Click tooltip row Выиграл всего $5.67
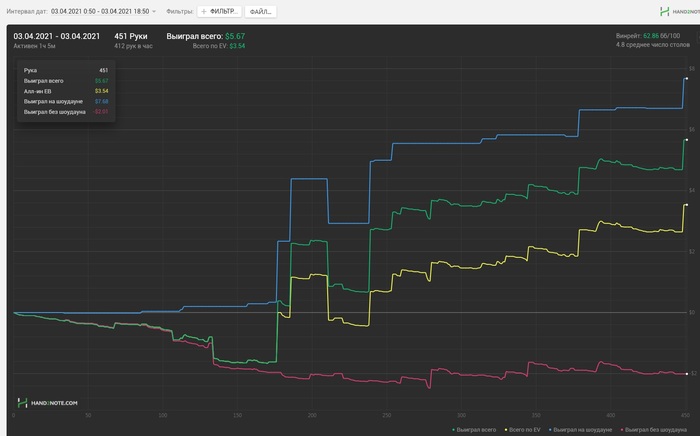The image size is (700, 436). point(66,81)
